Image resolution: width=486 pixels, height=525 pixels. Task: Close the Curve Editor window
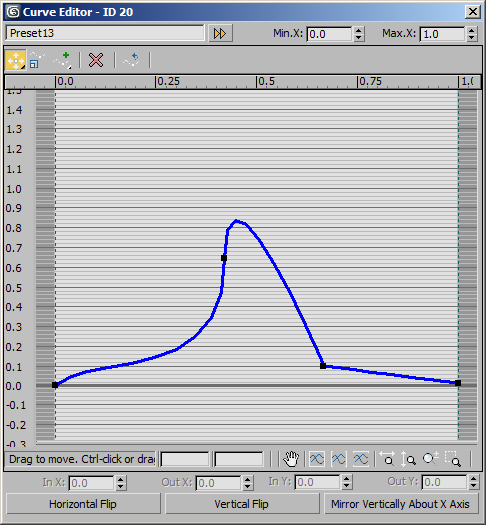(x=473, y=12)
